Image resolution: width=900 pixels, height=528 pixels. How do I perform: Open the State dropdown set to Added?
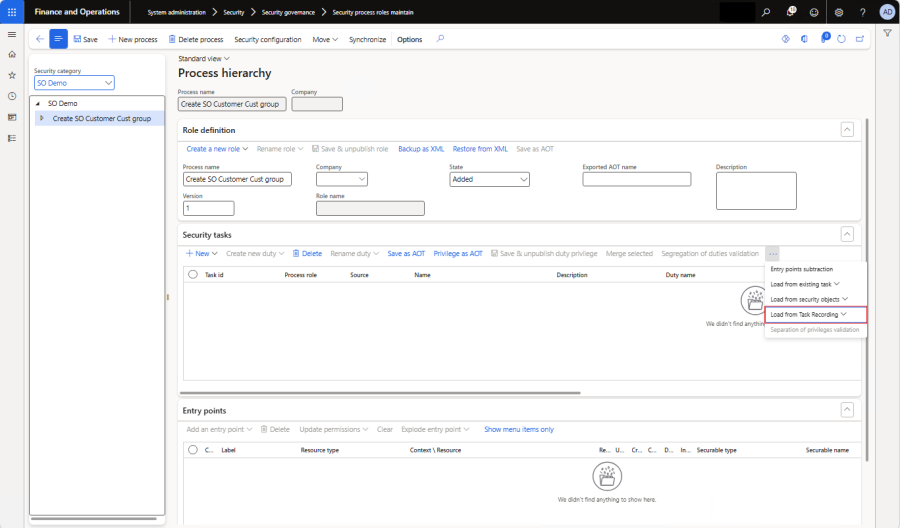pos(489,179)
